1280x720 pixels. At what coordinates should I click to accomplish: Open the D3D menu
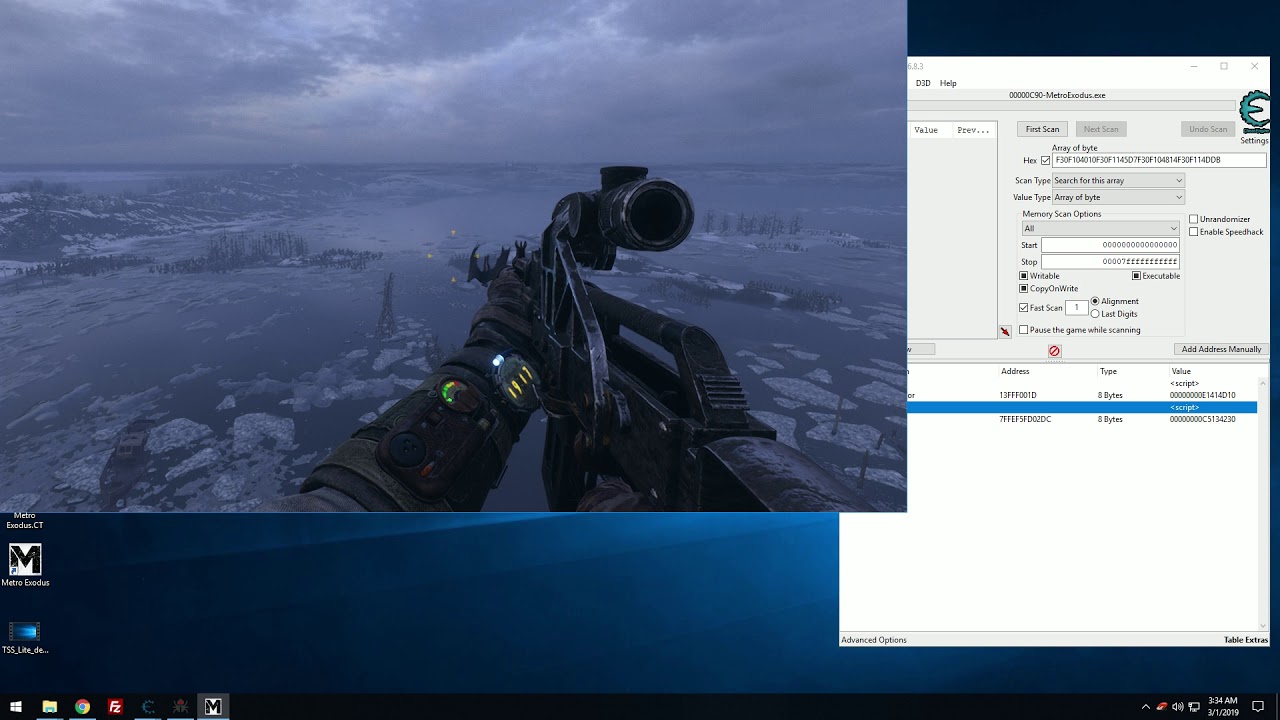pyautogui.click(x=923, y=83)
